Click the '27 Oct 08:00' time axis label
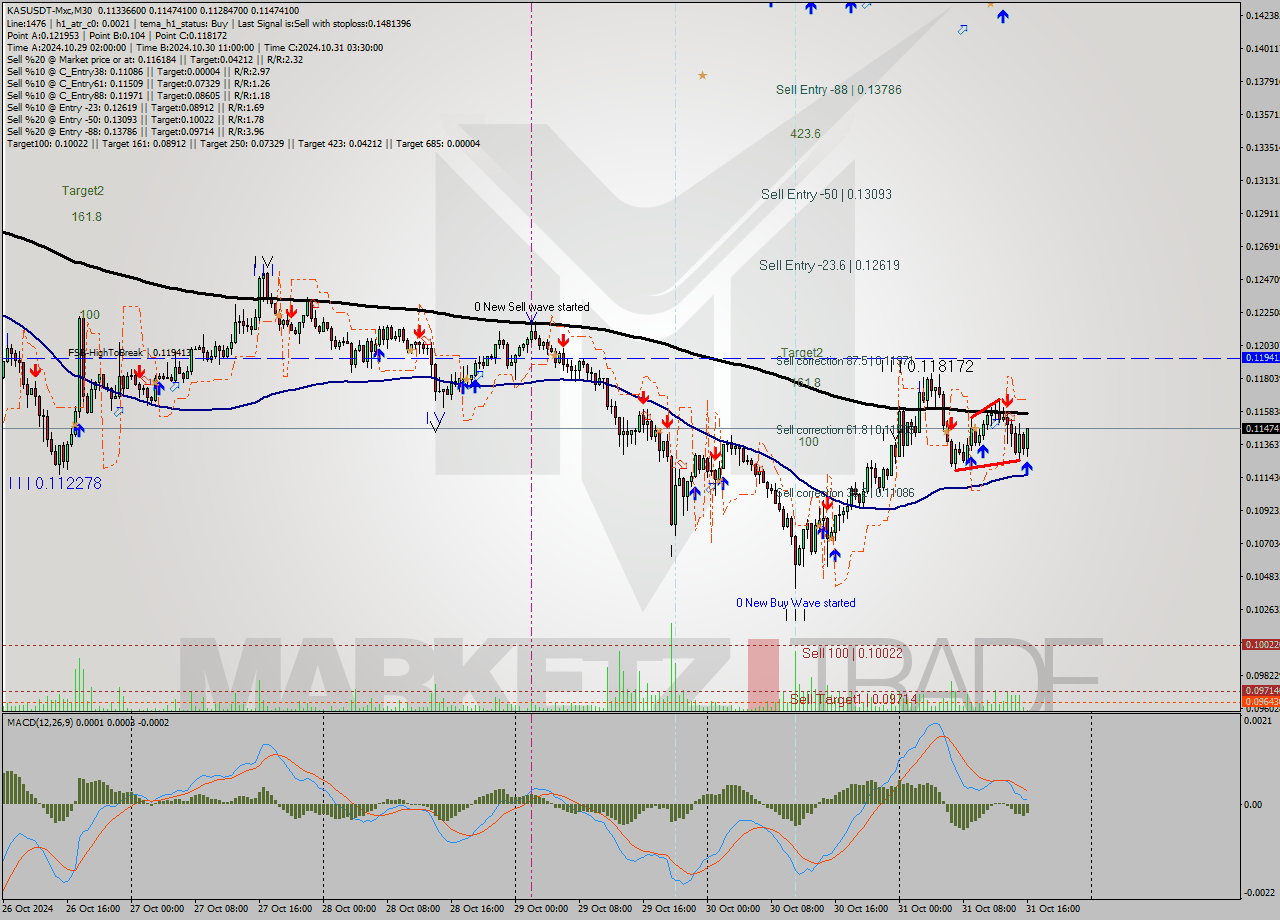 coord(221,909)
